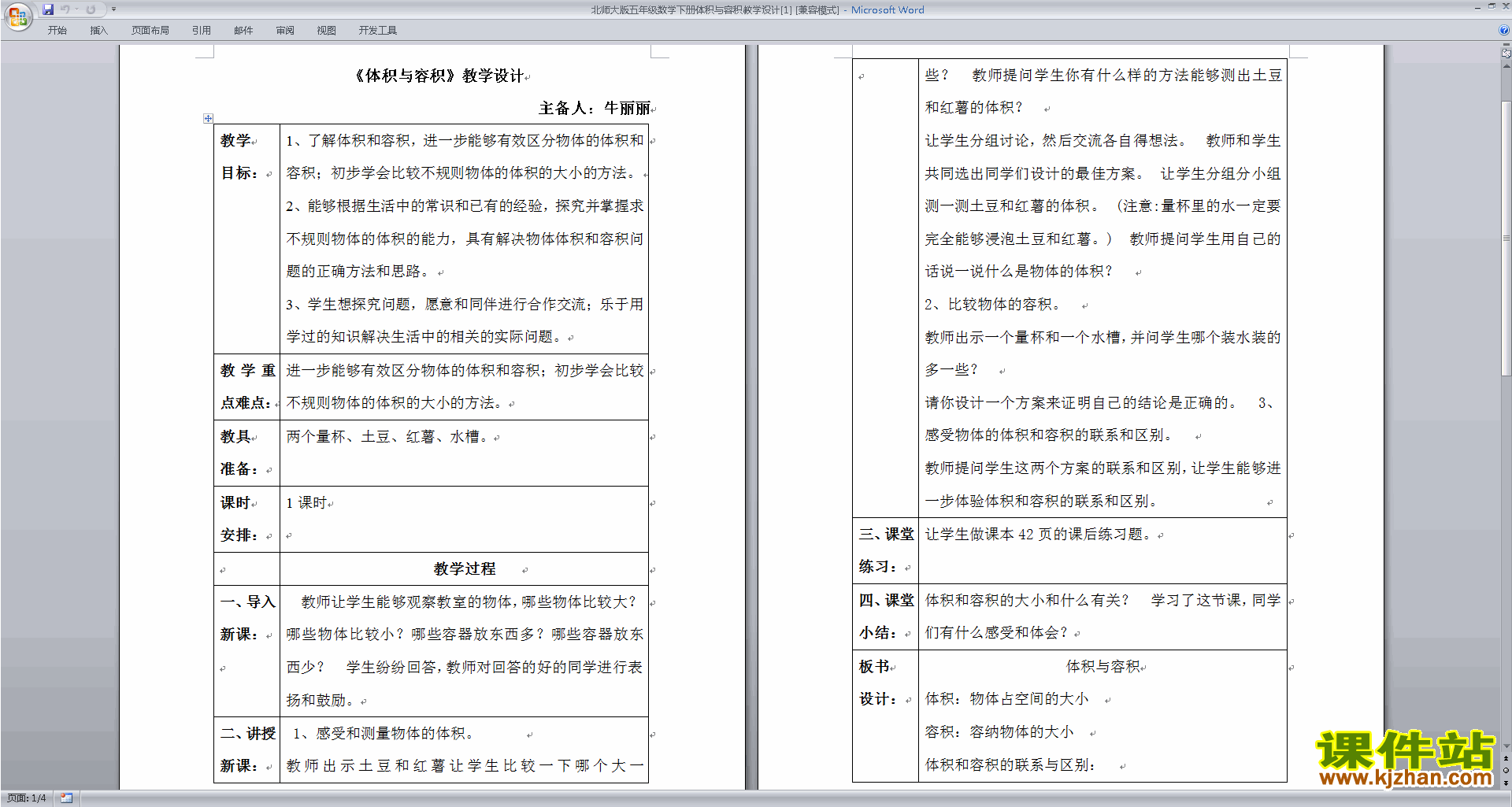Viewport: 1512px width, 807px height.
Task: Click the macro recording icon in the status bar
Action: (x=67, y=798)
